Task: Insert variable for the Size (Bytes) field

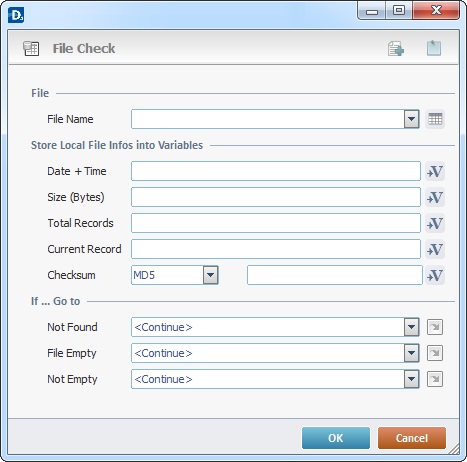Action: tap(435, 197)
